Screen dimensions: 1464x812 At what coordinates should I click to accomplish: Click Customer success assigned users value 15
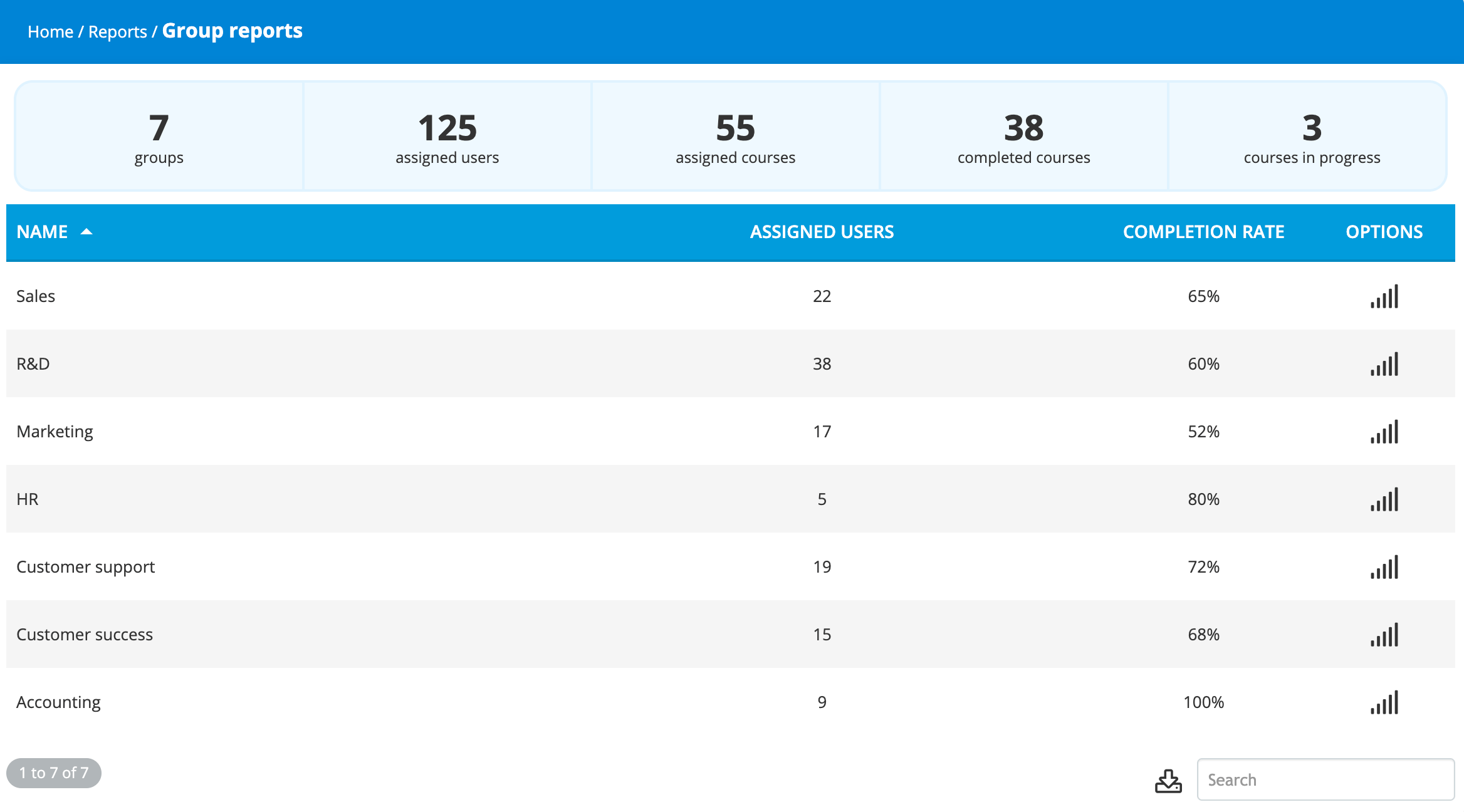pos(822,635)
